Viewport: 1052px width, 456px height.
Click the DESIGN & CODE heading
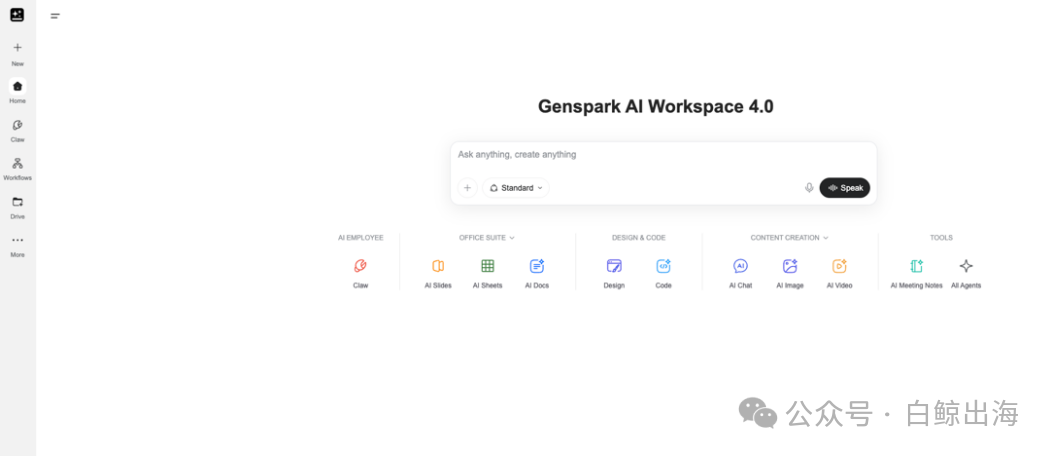[639, 237]
